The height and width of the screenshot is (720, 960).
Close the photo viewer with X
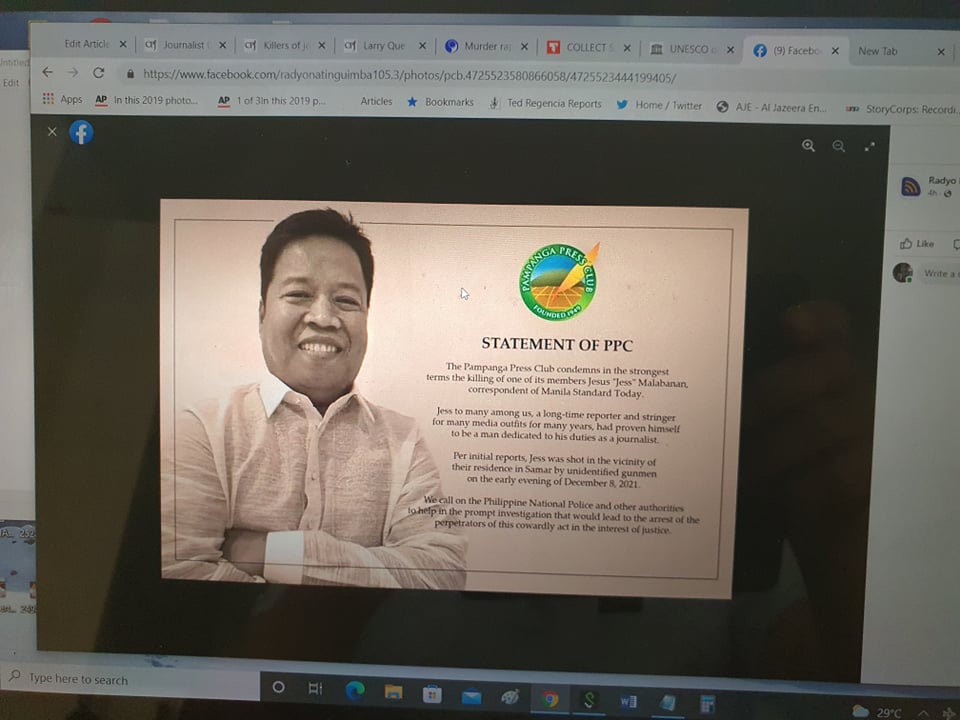tap(52, 132)
